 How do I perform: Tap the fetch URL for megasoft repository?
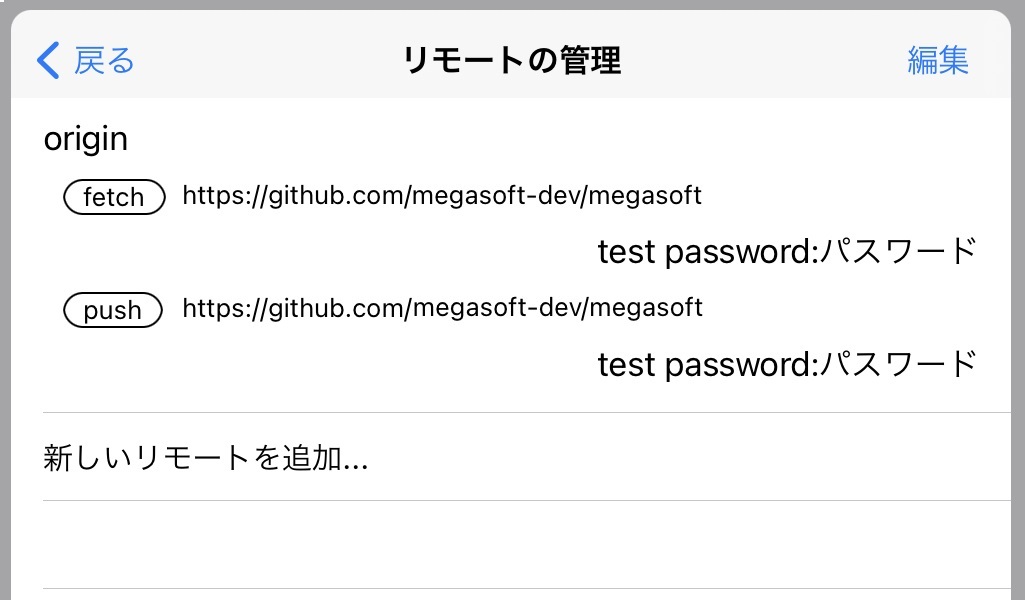pos(442,195)
